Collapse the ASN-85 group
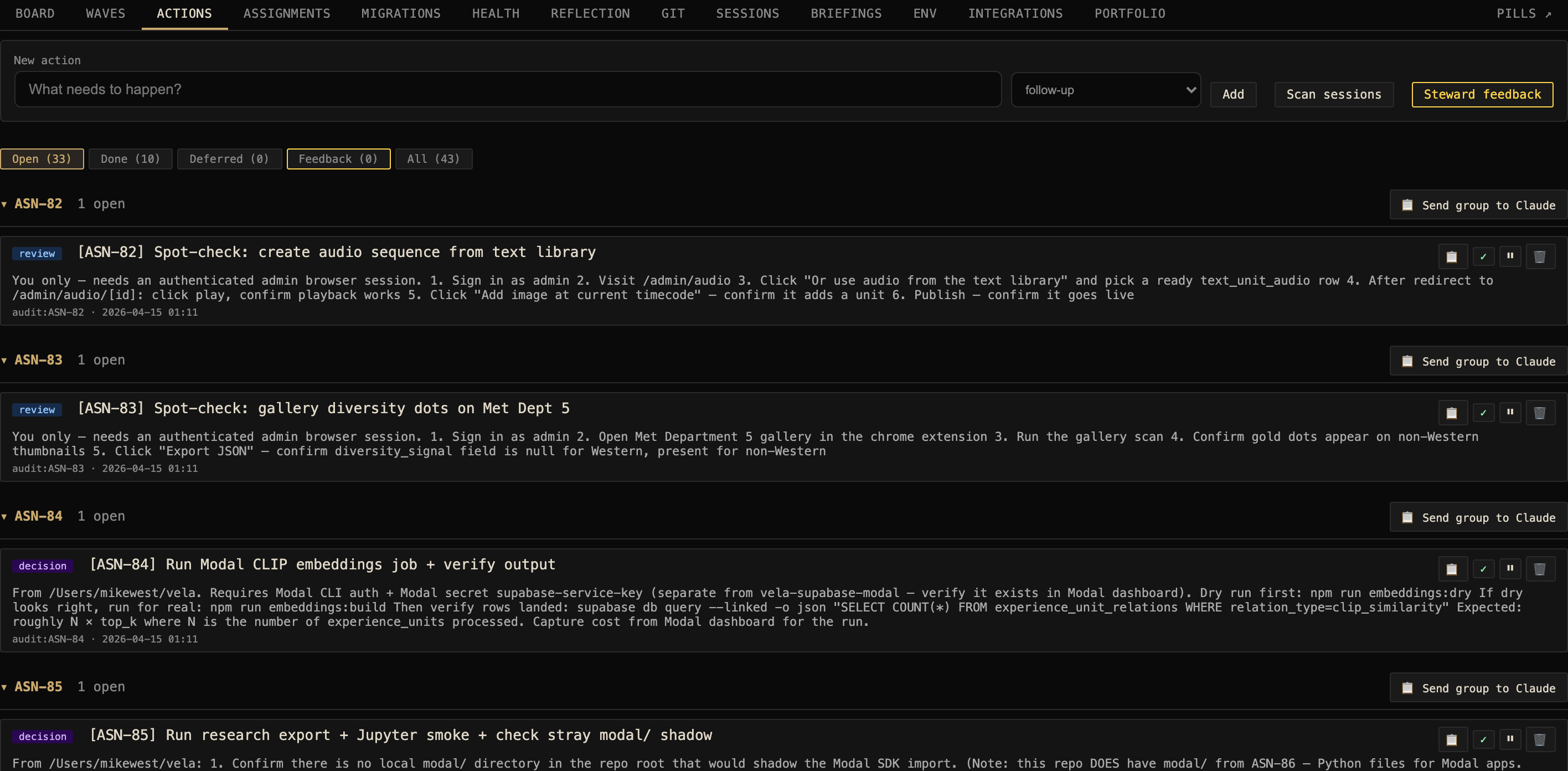 coord(4,687)
